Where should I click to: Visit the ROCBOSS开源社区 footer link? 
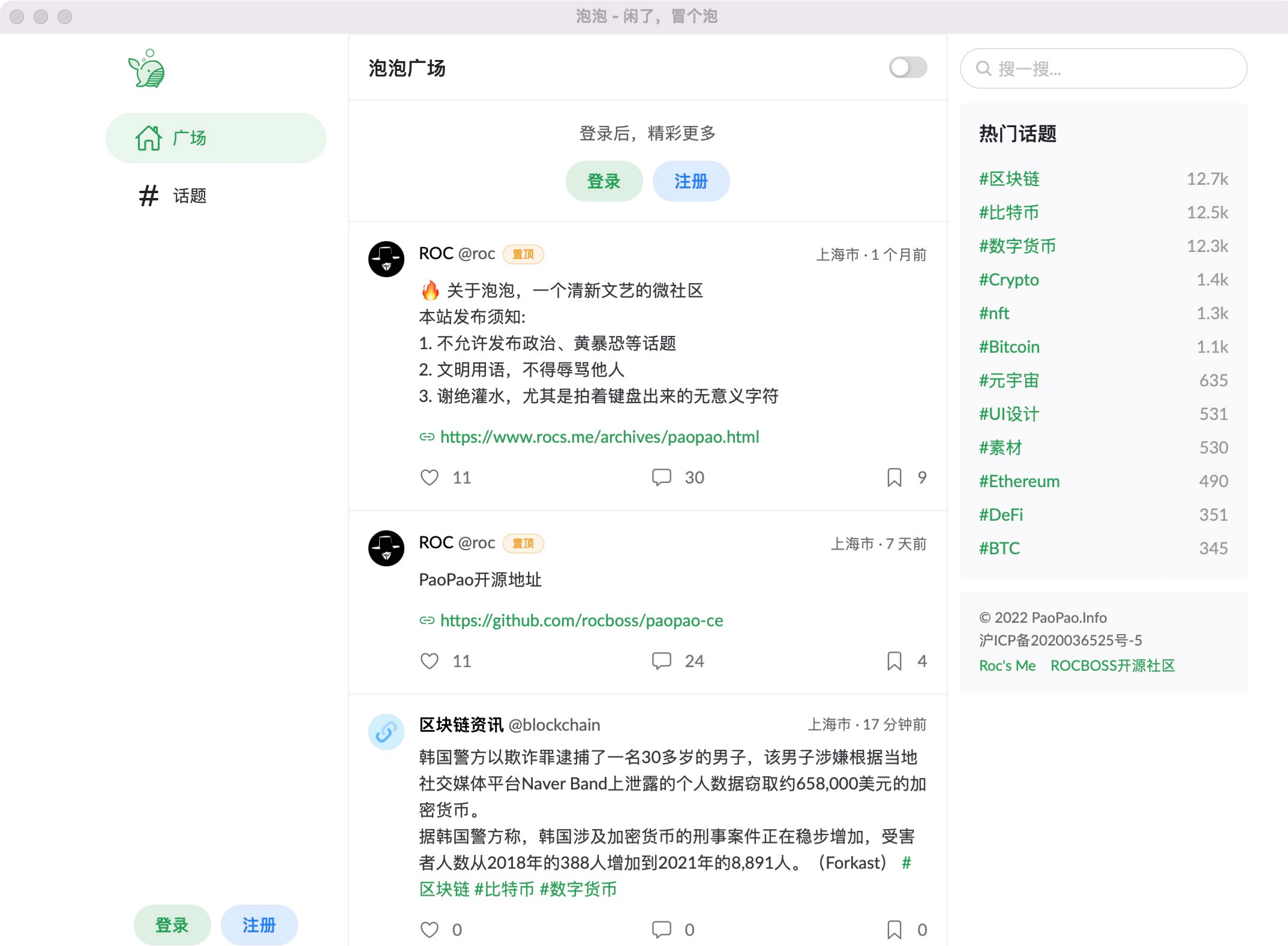pos(1112,665)
